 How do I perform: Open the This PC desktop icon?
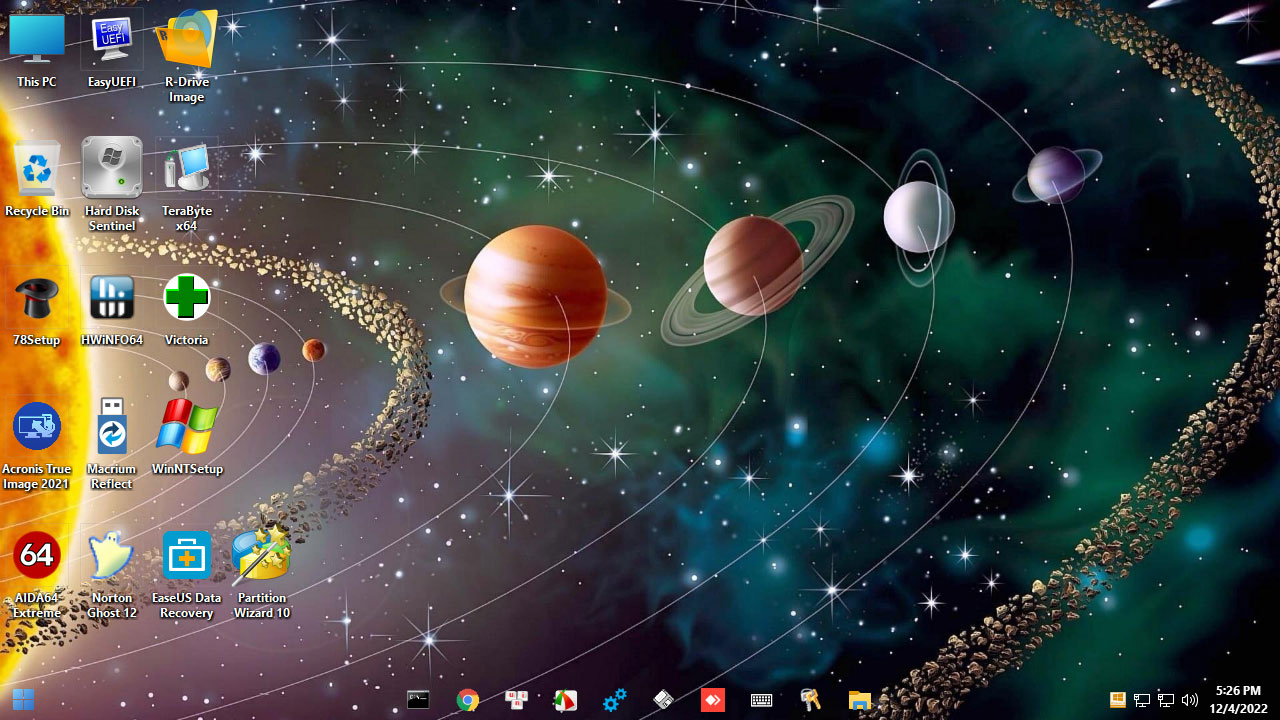click(x=37, y=50)
